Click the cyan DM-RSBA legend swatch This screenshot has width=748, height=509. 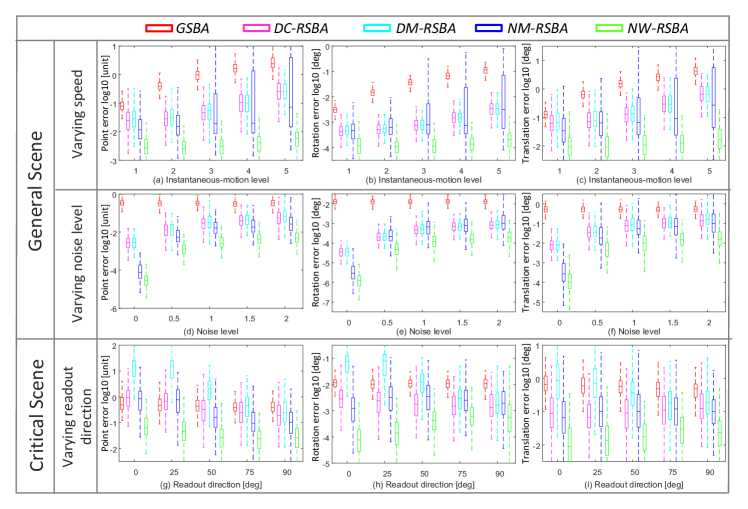pos(377,28)
